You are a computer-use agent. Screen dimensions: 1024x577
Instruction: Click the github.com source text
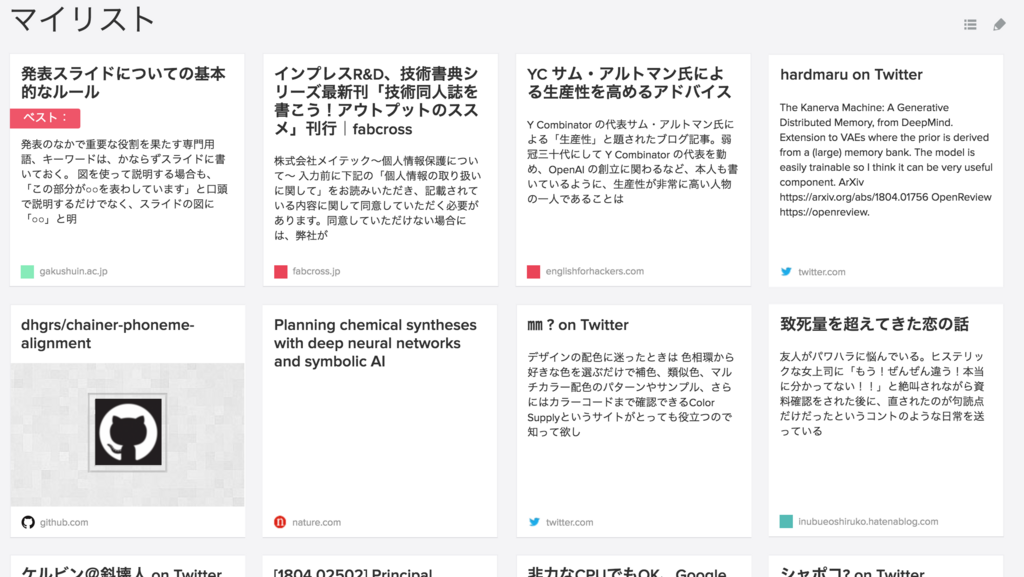(x=64, y=522)
